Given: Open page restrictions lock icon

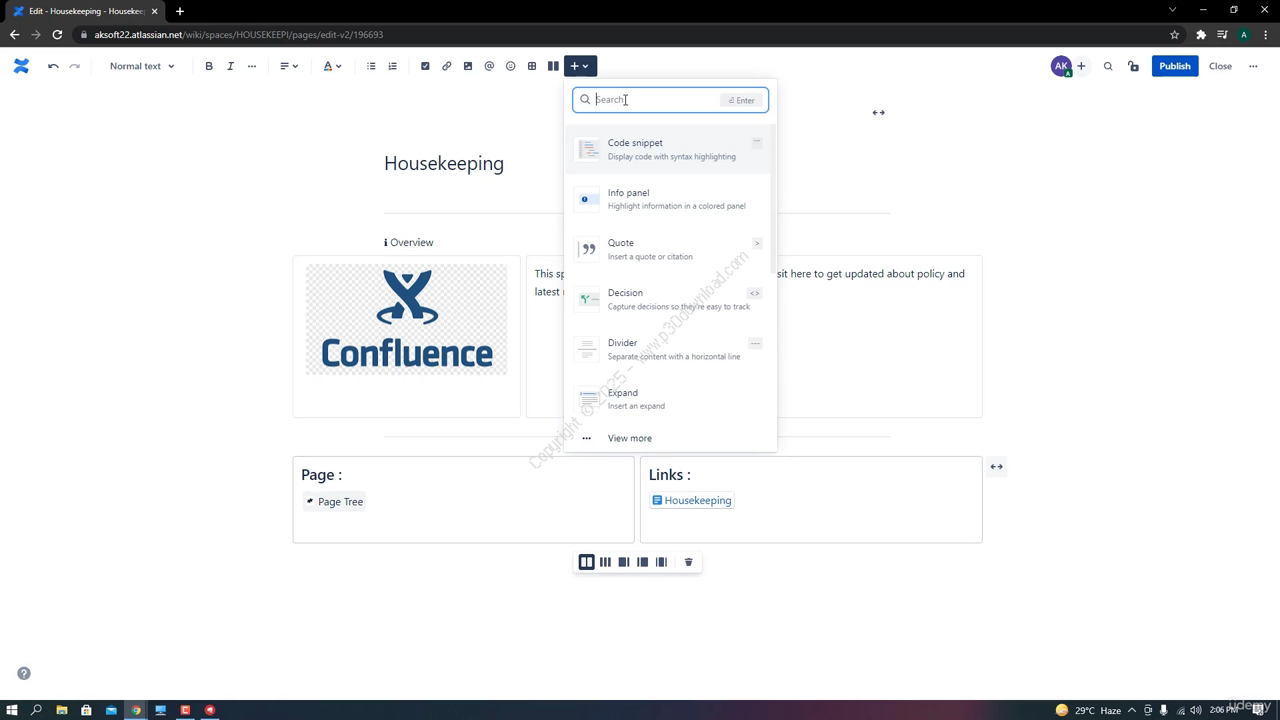Looking at the screenshot, I should tap(1133, 66).
